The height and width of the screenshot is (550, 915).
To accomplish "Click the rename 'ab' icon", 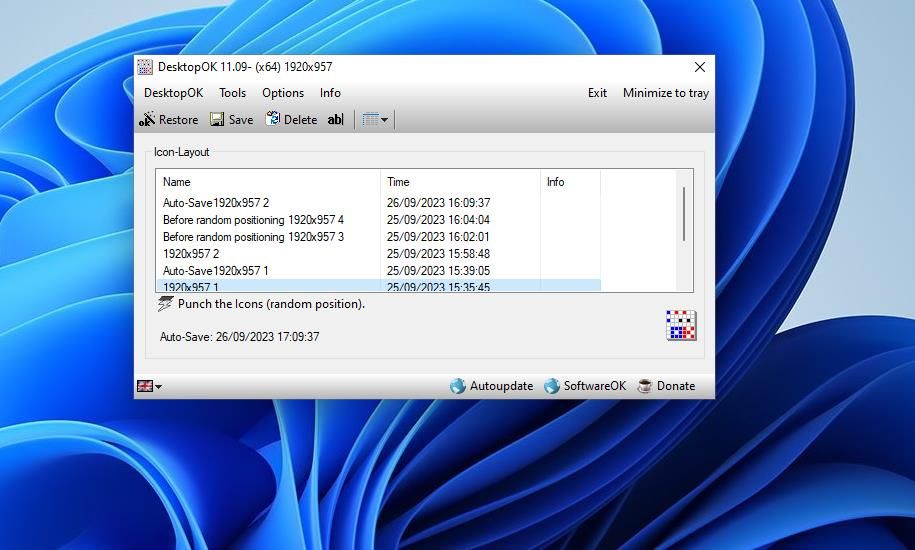I will point(335,120).
